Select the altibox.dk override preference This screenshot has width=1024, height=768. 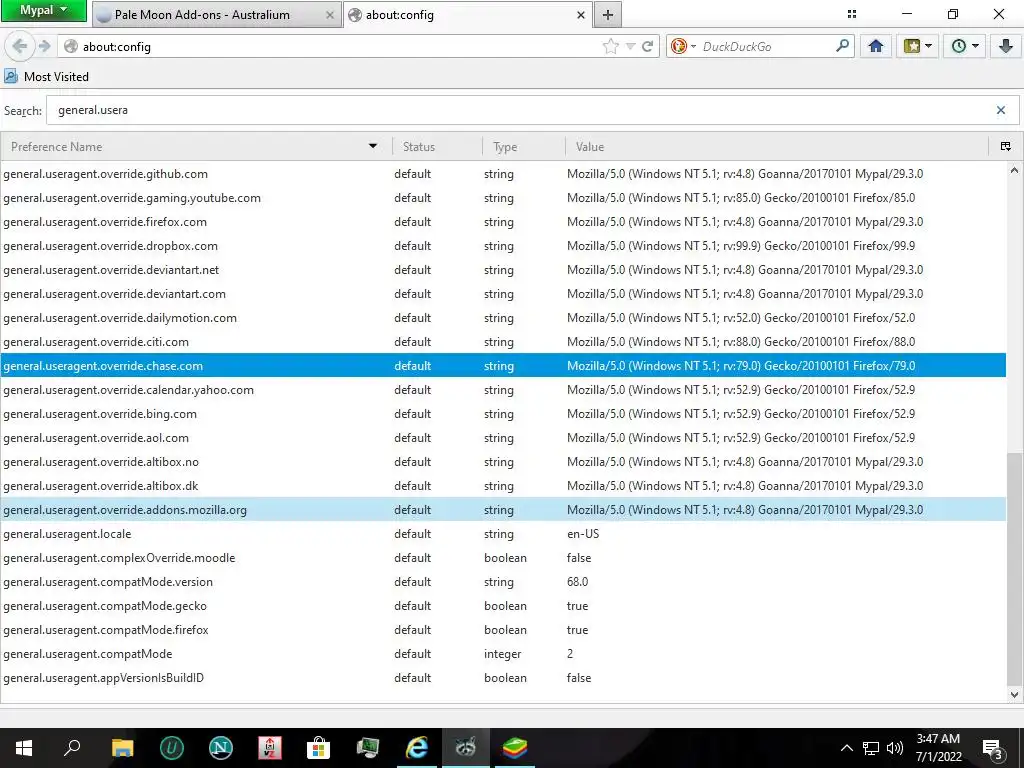tap(503, 486)
